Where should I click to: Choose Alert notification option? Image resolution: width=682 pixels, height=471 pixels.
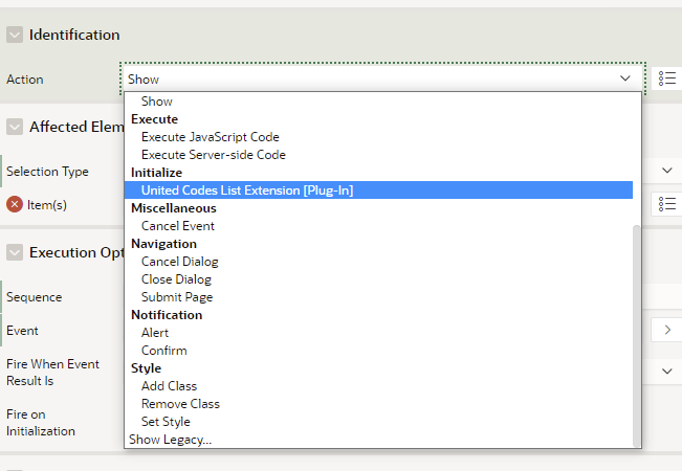378,333
